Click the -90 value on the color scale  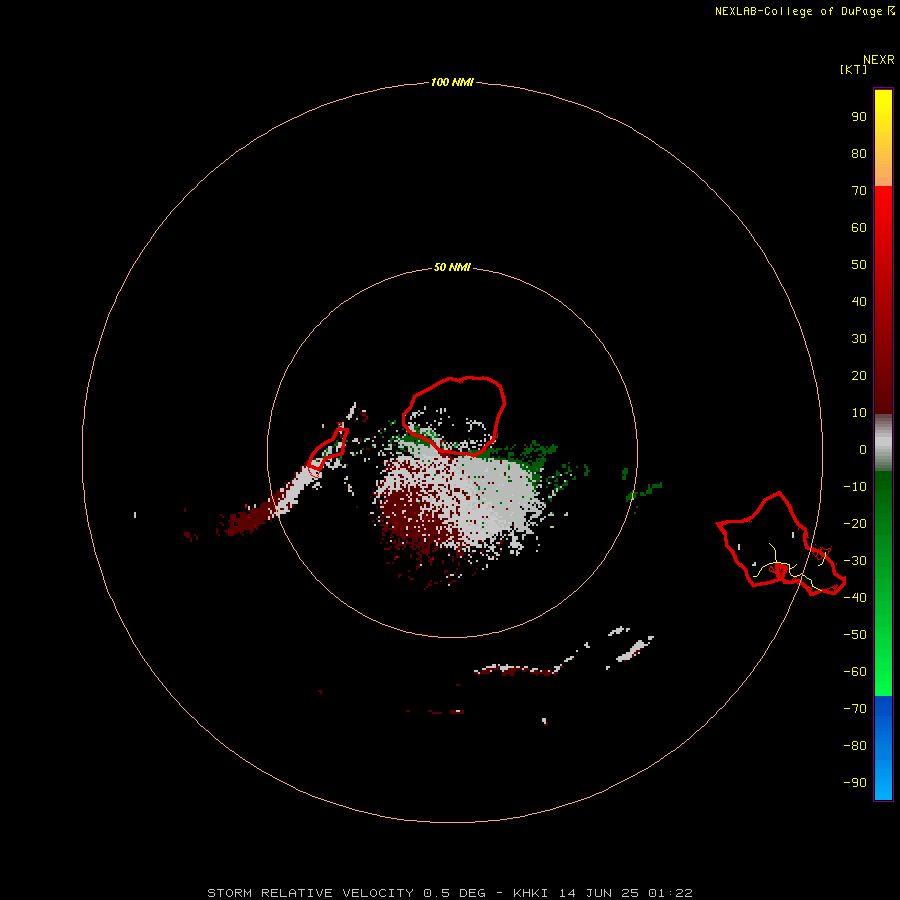(855, 783)
